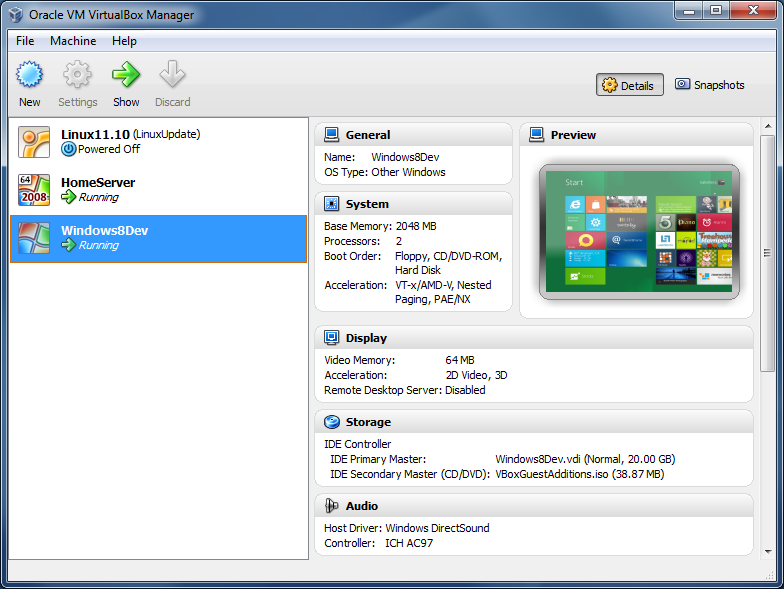Click the Display section screen icon
This screenshot has height=589, width=784.
coord(332,338)
